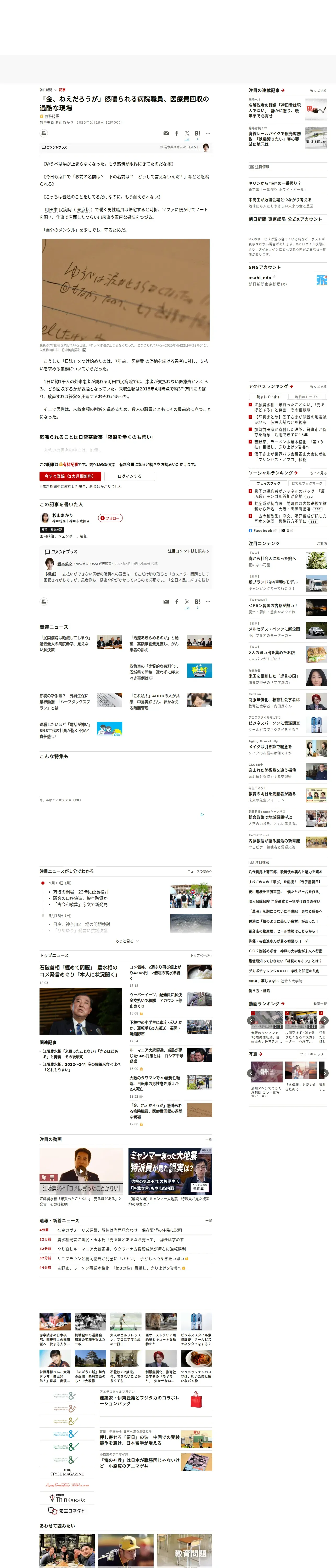
Task: Click the 有料記事 lock label
Action: click(x=50, y=116)
